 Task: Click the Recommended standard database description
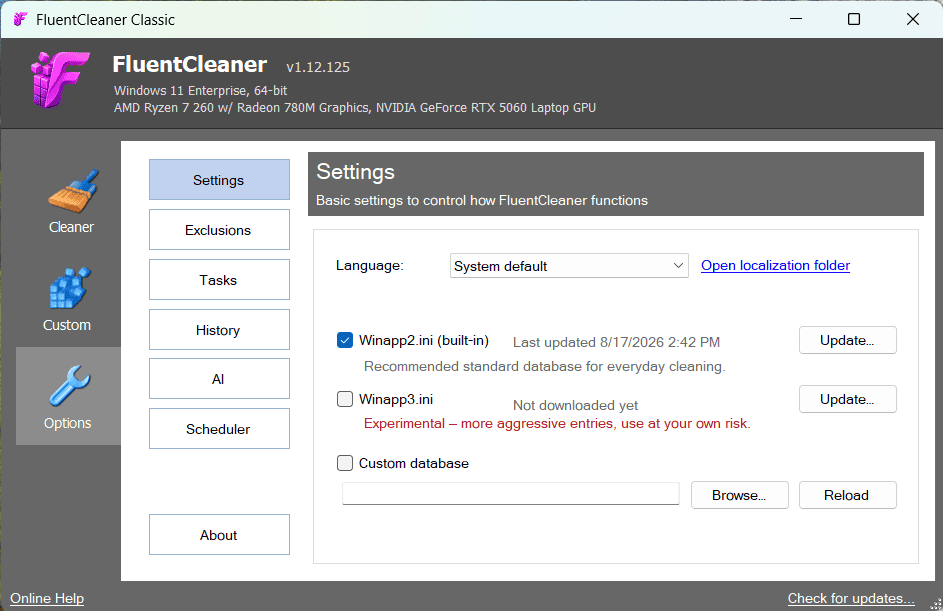544,366
